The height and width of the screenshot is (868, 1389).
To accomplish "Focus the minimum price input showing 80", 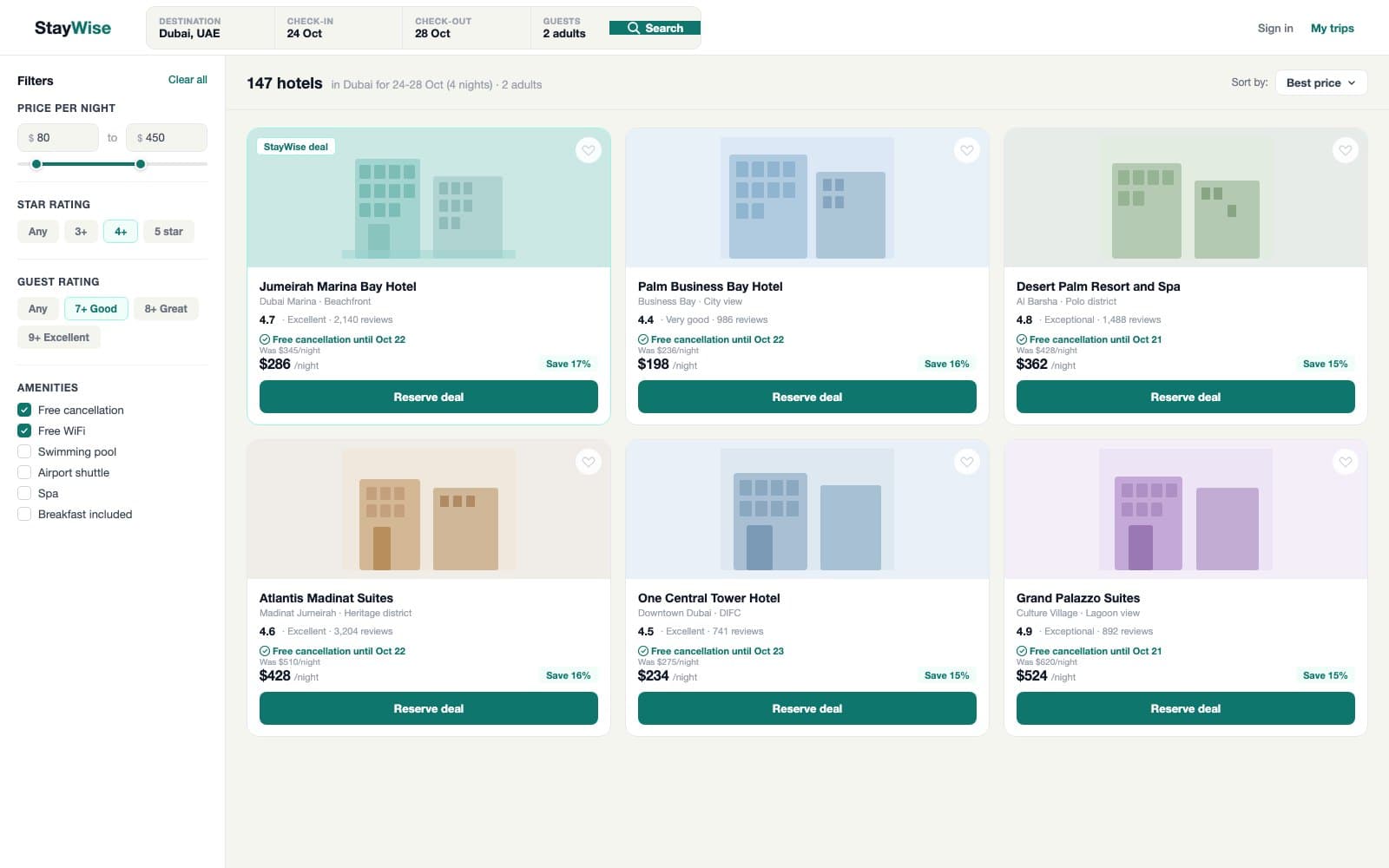I will [58, 137].
